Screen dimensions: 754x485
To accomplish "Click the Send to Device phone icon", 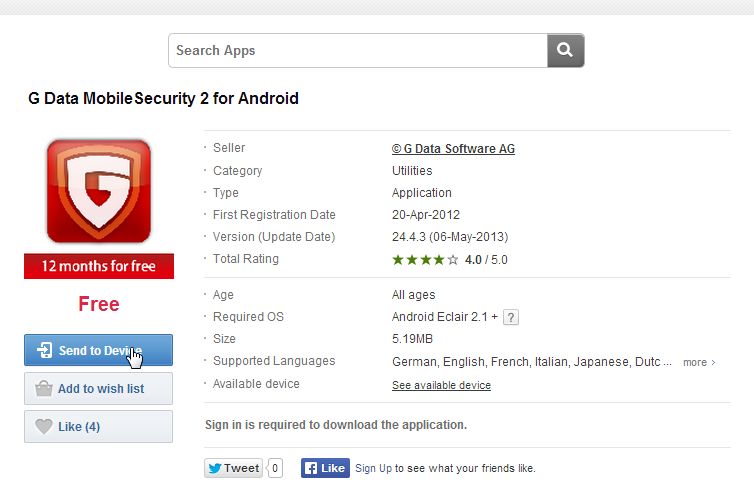I will (44, 351).
